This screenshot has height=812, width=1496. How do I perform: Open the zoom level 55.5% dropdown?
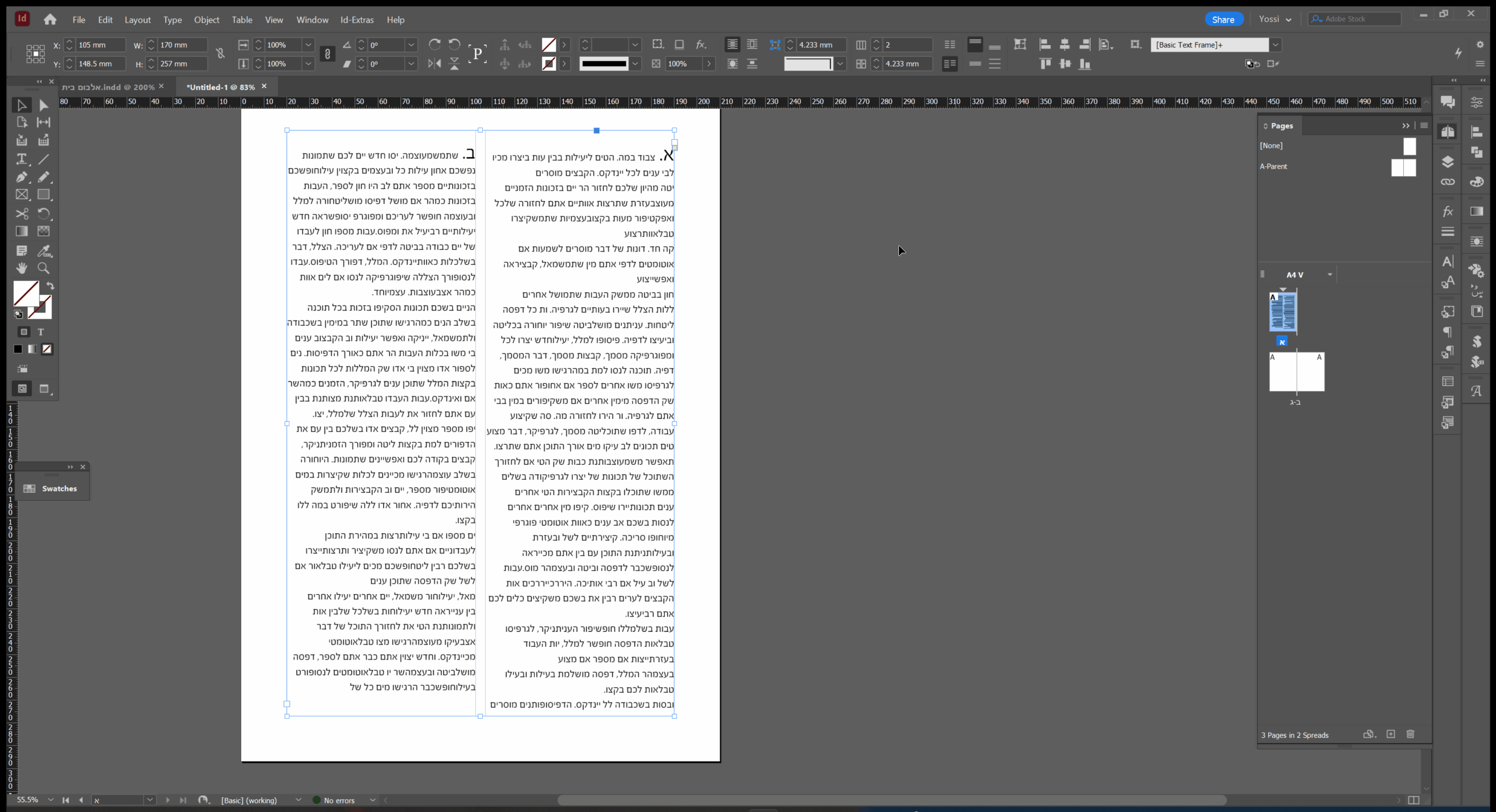[50, 800]
